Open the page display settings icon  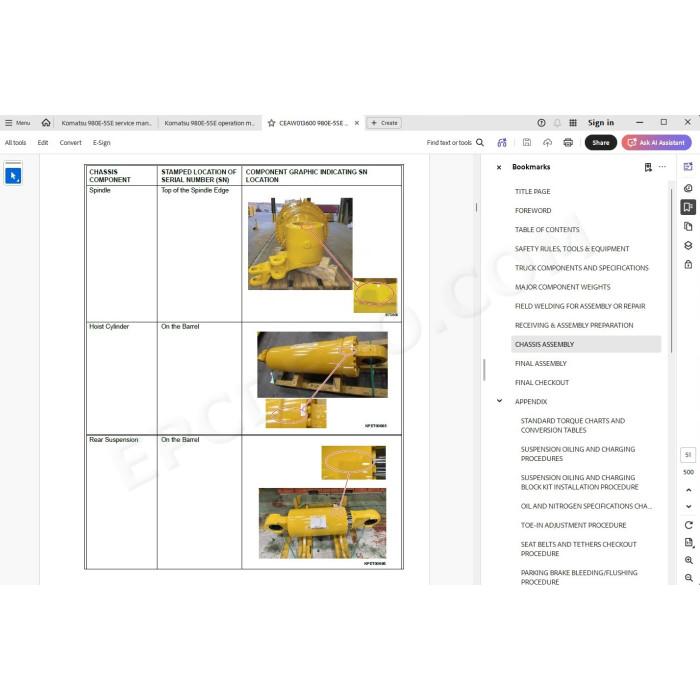(688, 542)
